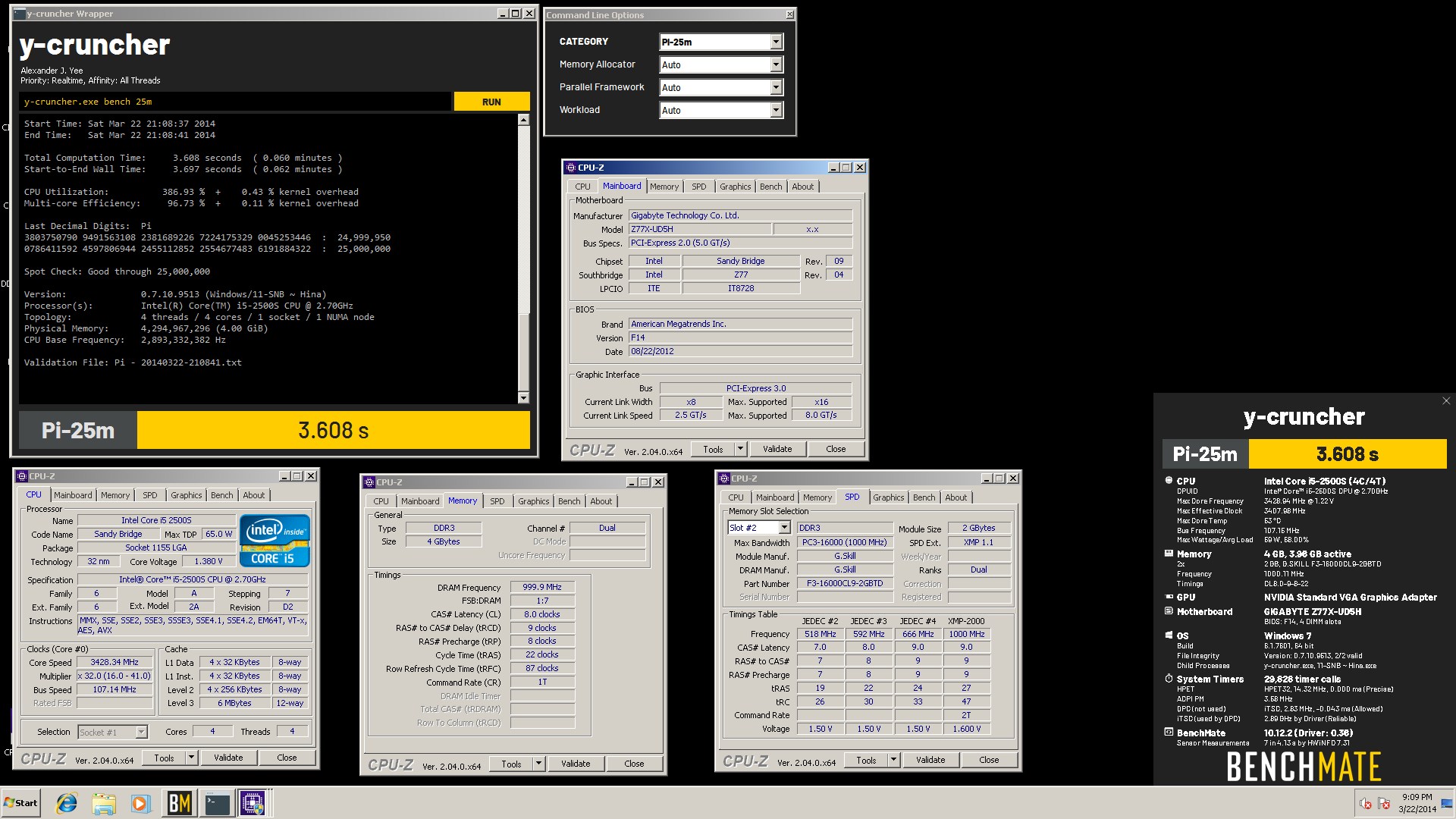Click the y-cruncher Wrapper title bar icon

tap(20, 14)
